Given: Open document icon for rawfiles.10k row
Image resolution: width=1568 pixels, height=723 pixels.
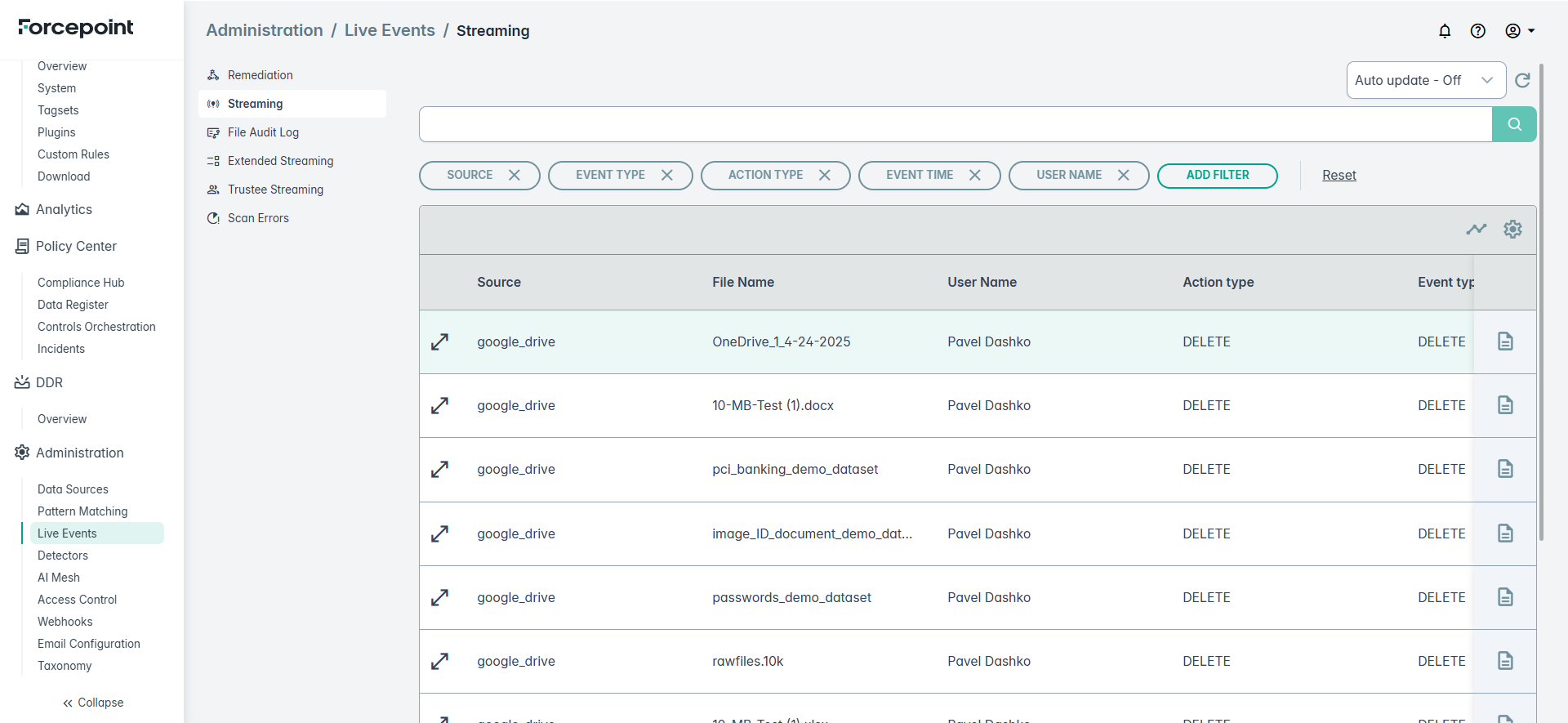Looking at the screenshot, I should tap(1505, 661).
